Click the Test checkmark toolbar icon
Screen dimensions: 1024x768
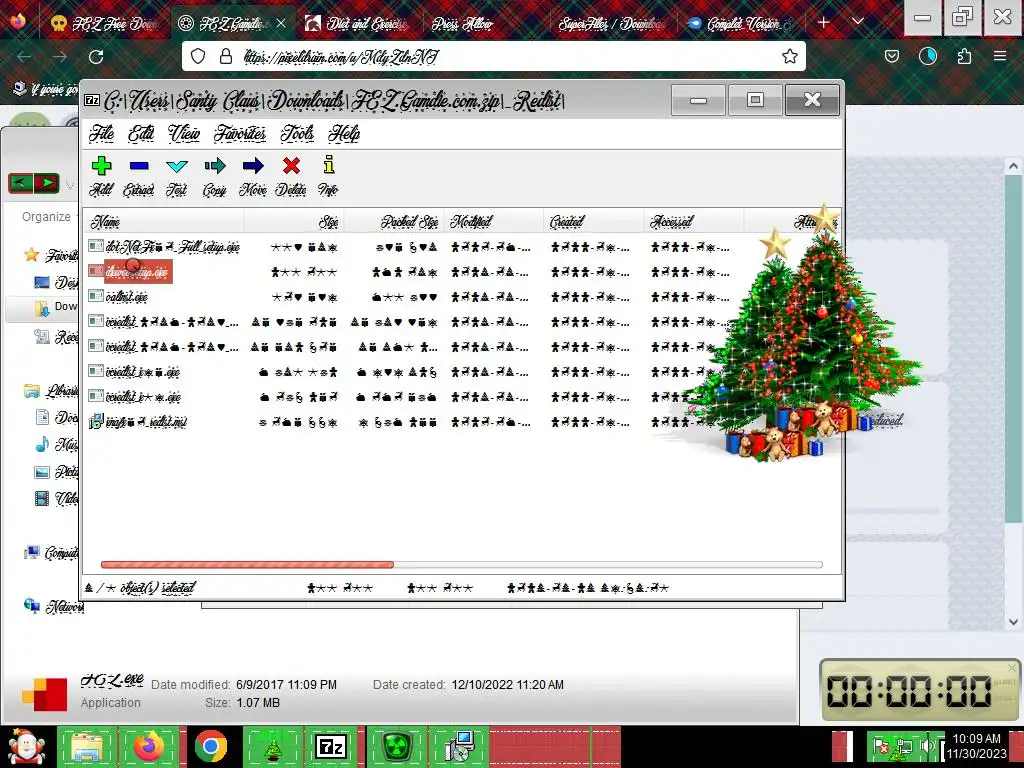(176, 166)
